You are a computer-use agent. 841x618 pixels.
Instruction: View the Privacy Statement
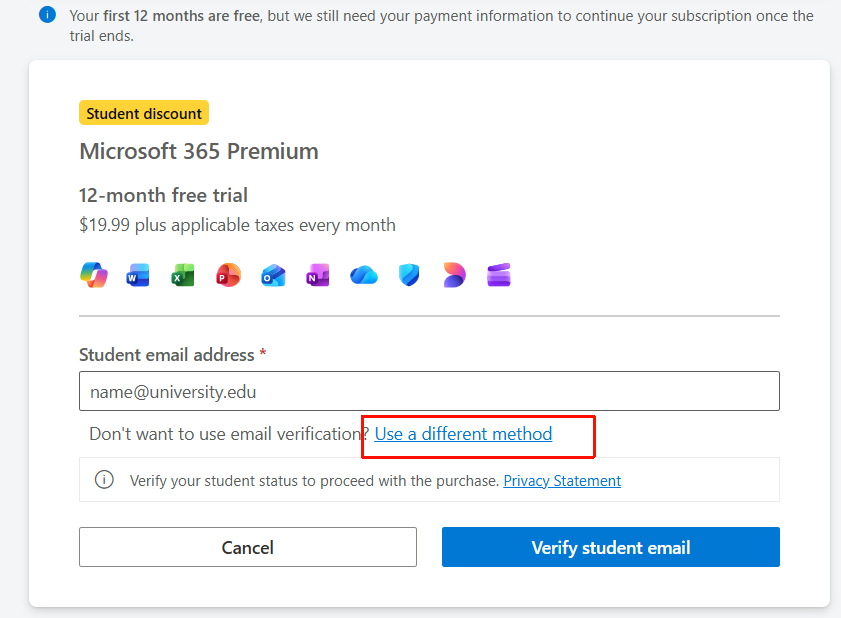coord(561,480)
